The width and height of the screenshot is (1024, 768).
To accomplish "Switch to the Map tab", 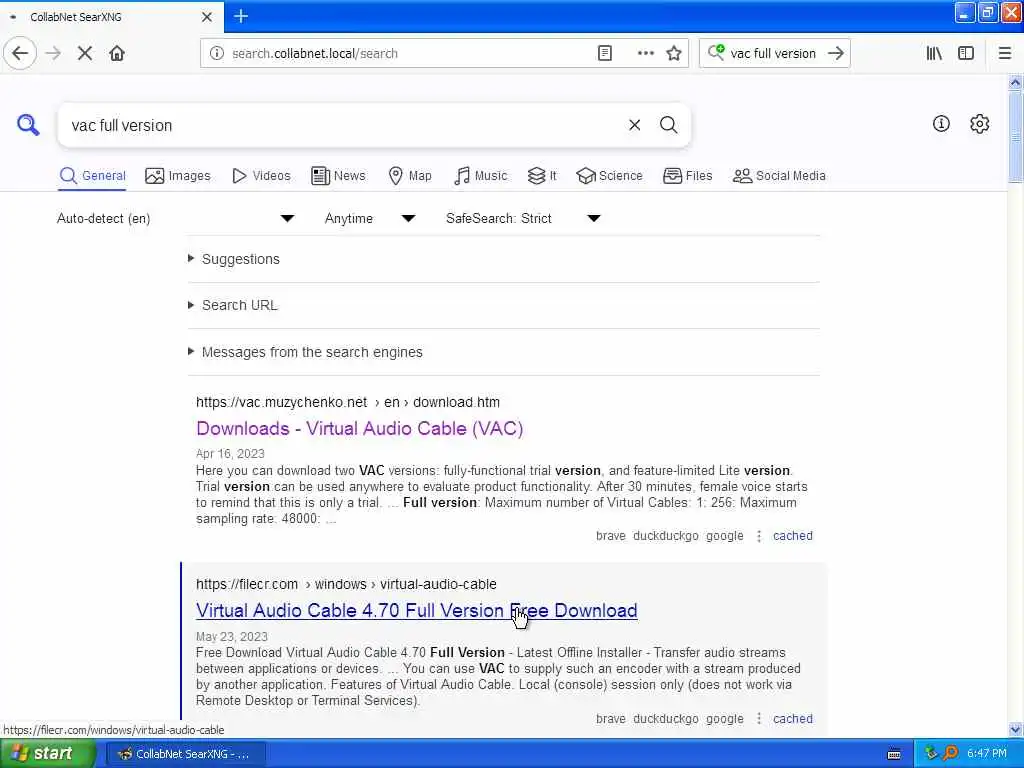I will tap(410, 176).
